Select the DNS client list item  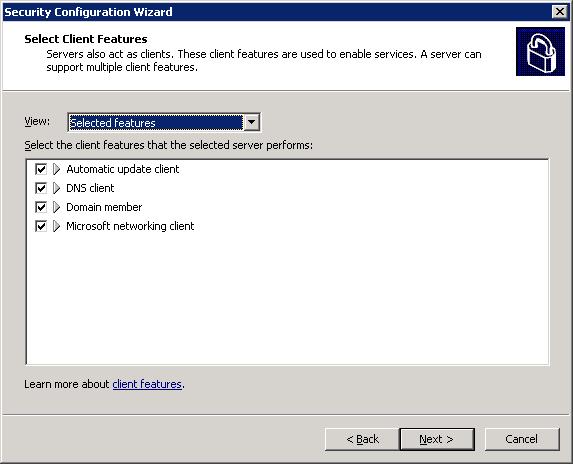click(90, 188)
